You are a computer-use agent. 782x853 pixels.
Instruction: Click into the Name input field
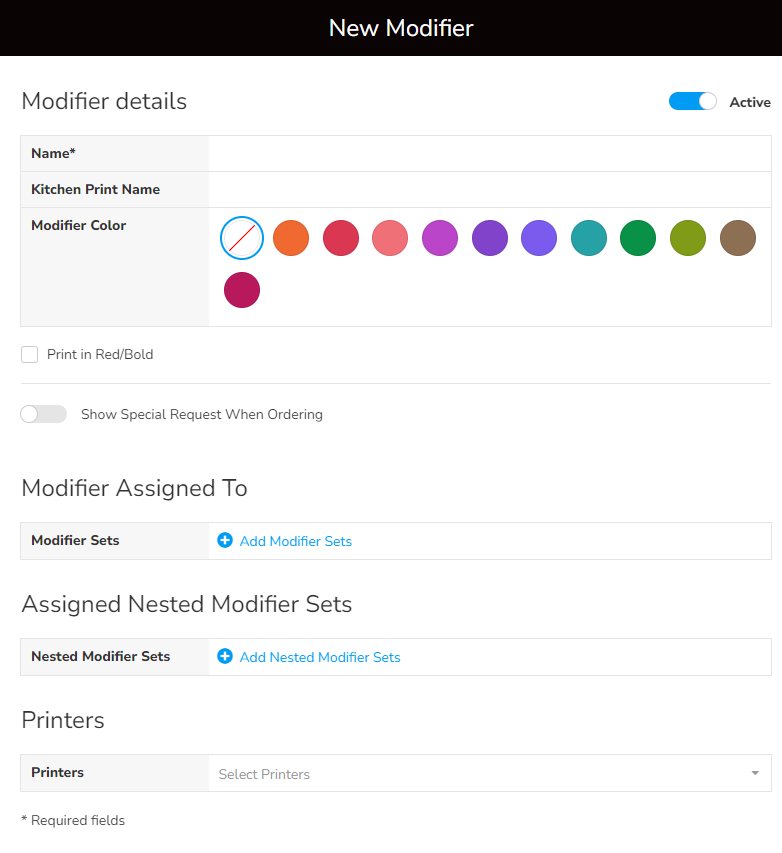click(x=490, y=154)
